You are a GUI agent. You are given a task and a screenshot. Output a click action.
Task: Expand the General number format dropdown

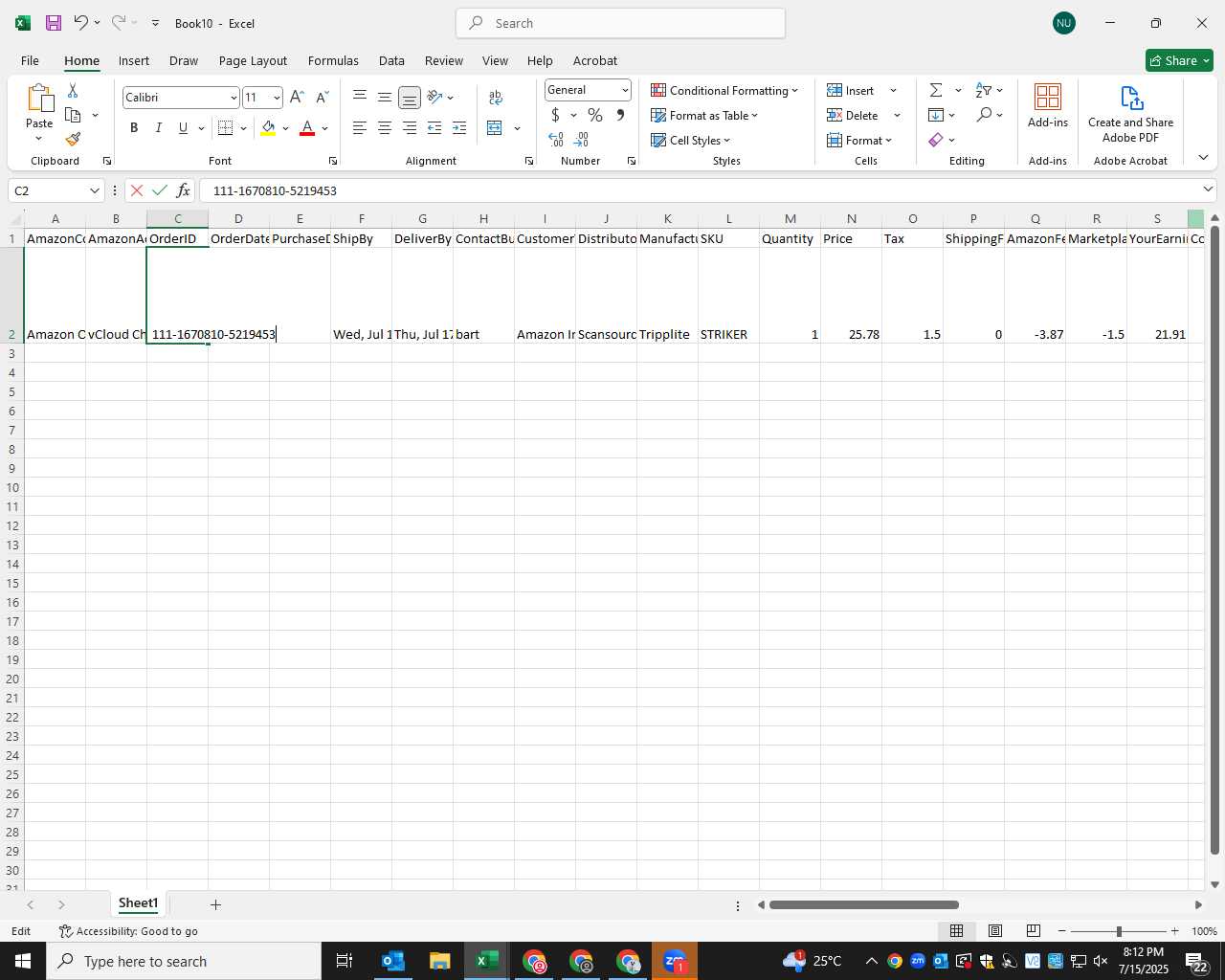point(625,90)
